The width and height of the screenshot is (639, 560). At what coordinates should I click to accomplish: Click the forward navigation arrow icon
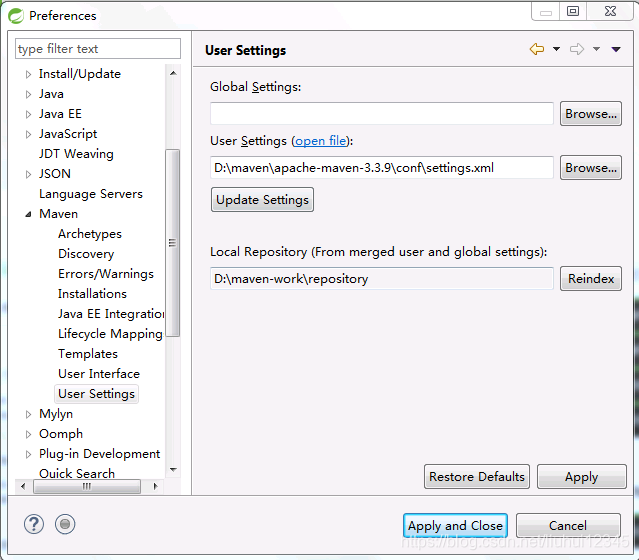click(x=577, y=49)
